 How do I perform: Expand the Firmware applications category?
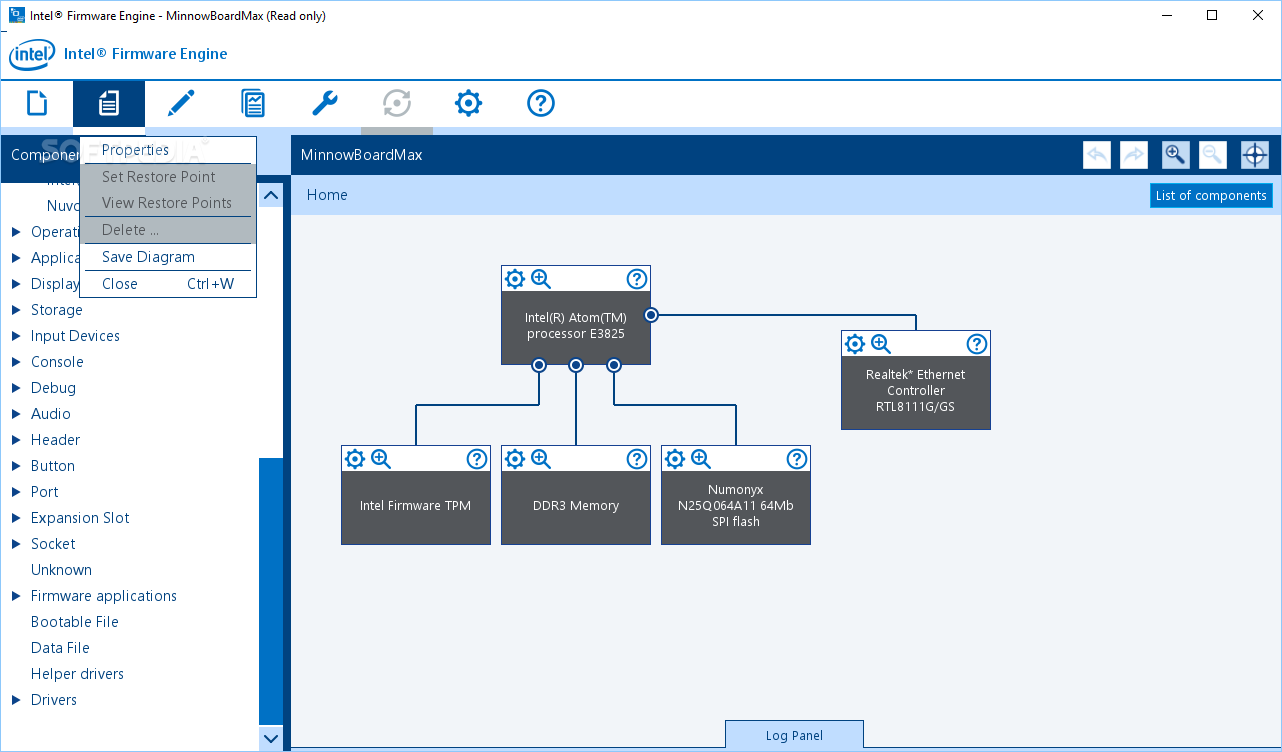16,596
